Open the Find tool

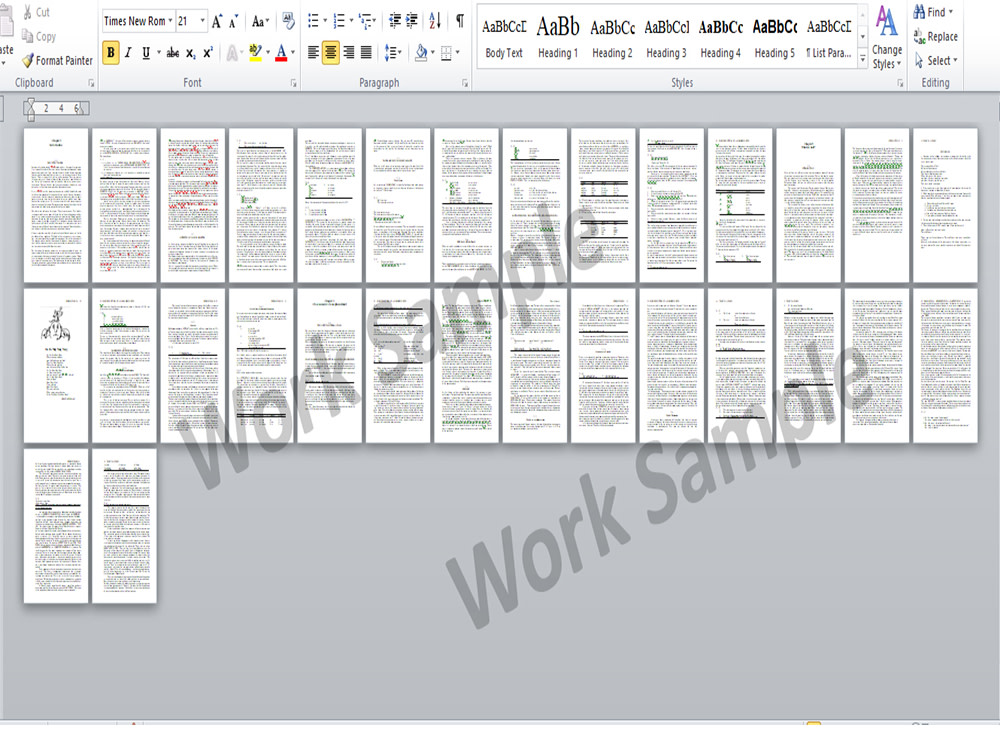(933, 12)
